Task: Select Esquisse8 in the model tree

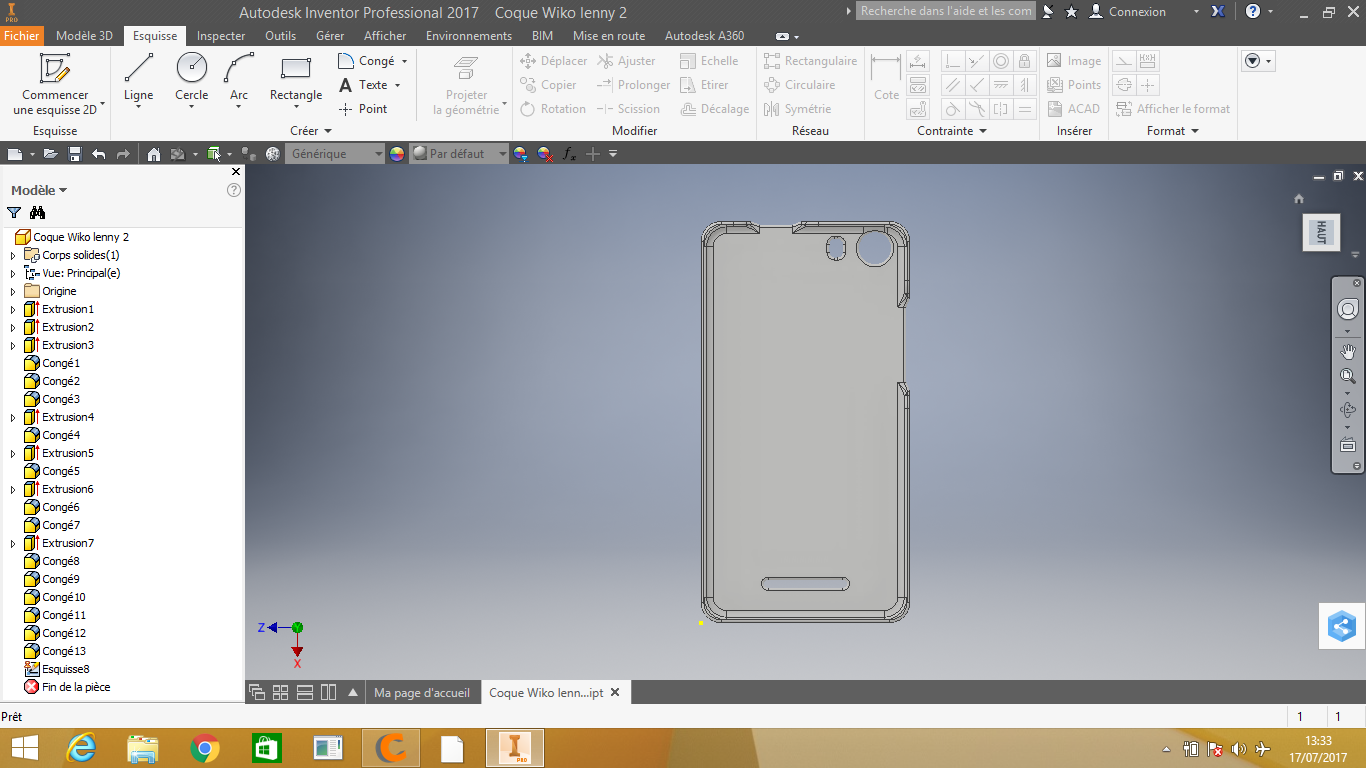Action: (56, 670)
